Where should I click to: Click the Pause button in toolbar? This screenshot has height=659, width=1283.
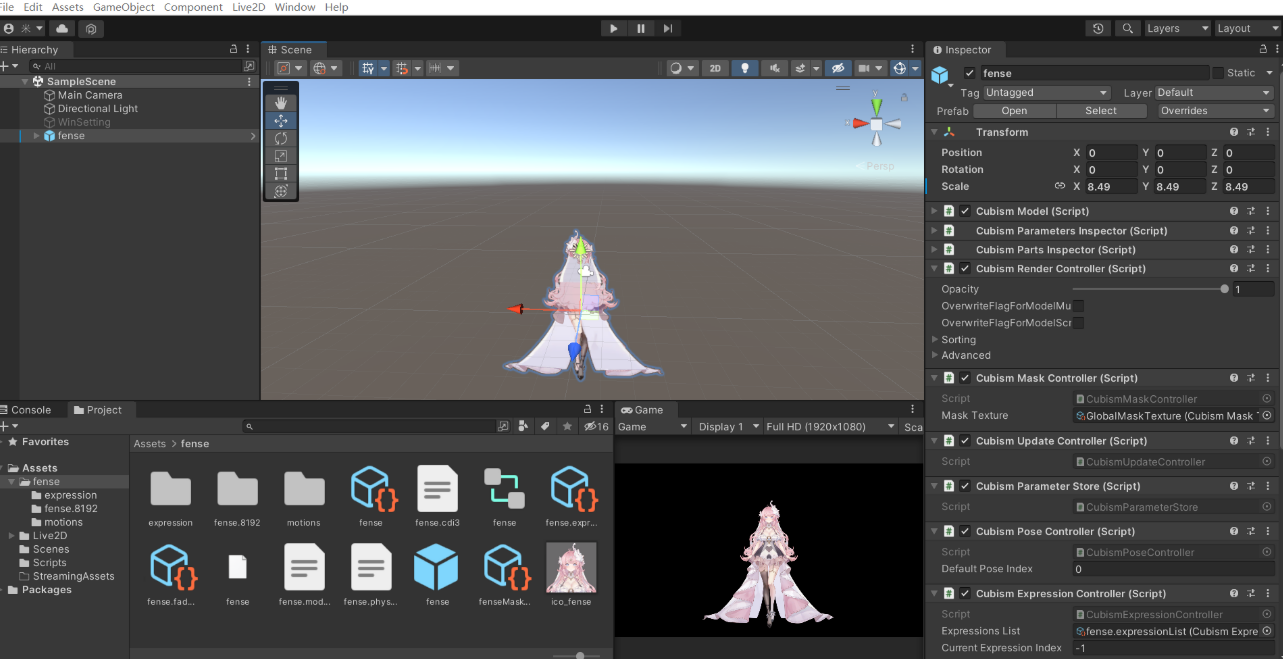click(641, 29)
